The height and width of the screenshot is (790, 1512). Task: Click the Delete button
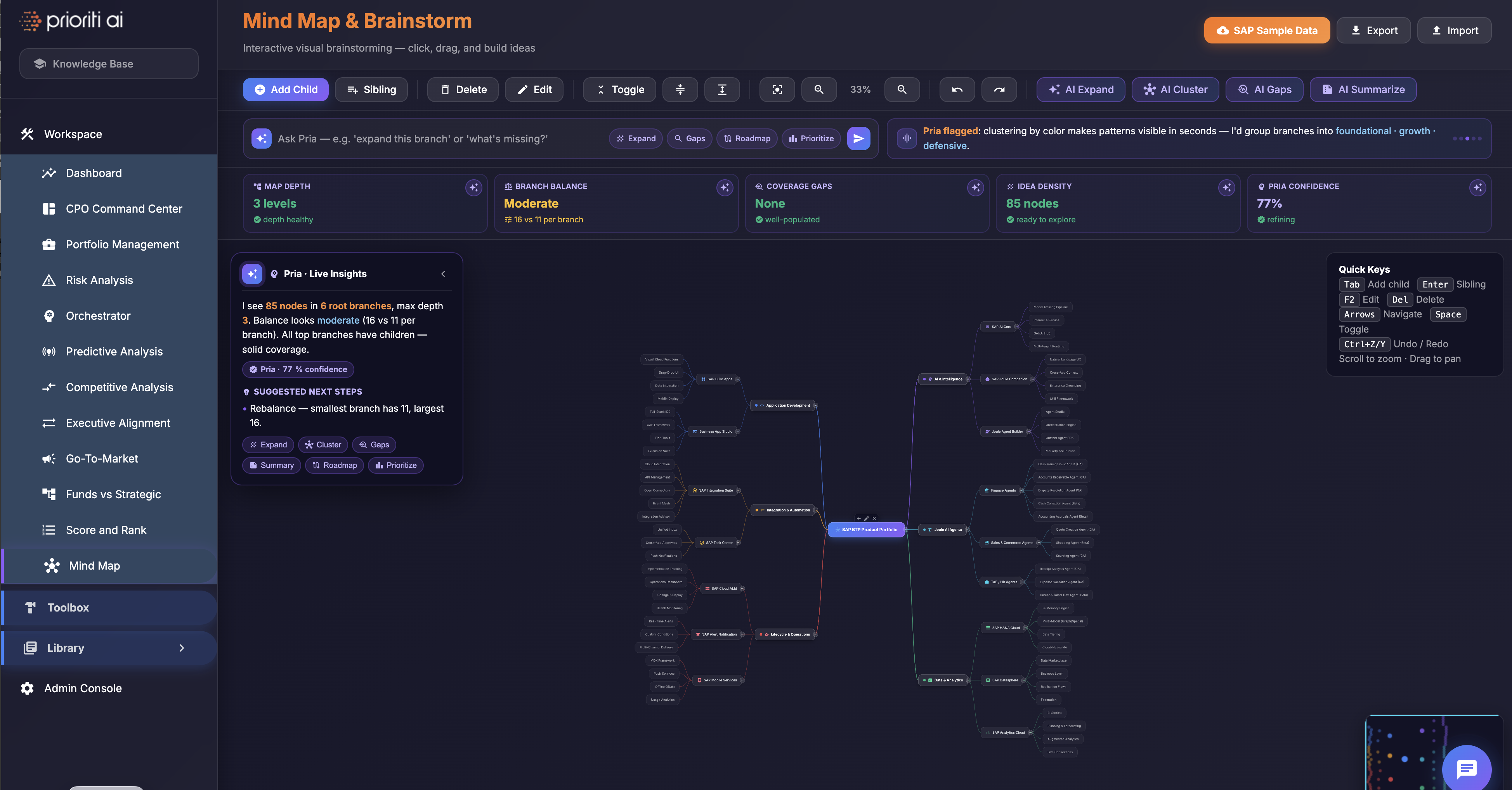click(463, 89)
